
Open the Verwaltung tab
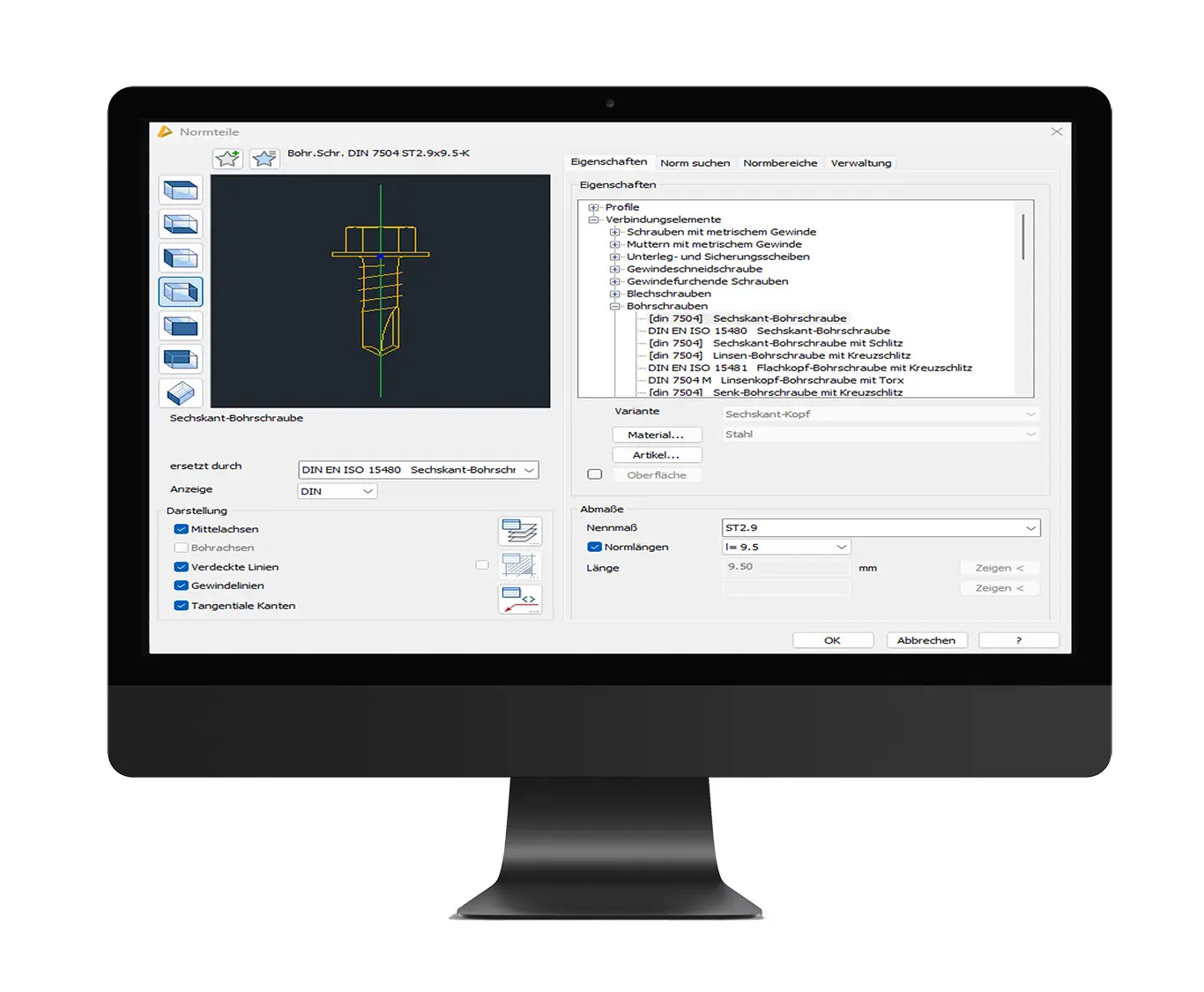tap(860, 163)
